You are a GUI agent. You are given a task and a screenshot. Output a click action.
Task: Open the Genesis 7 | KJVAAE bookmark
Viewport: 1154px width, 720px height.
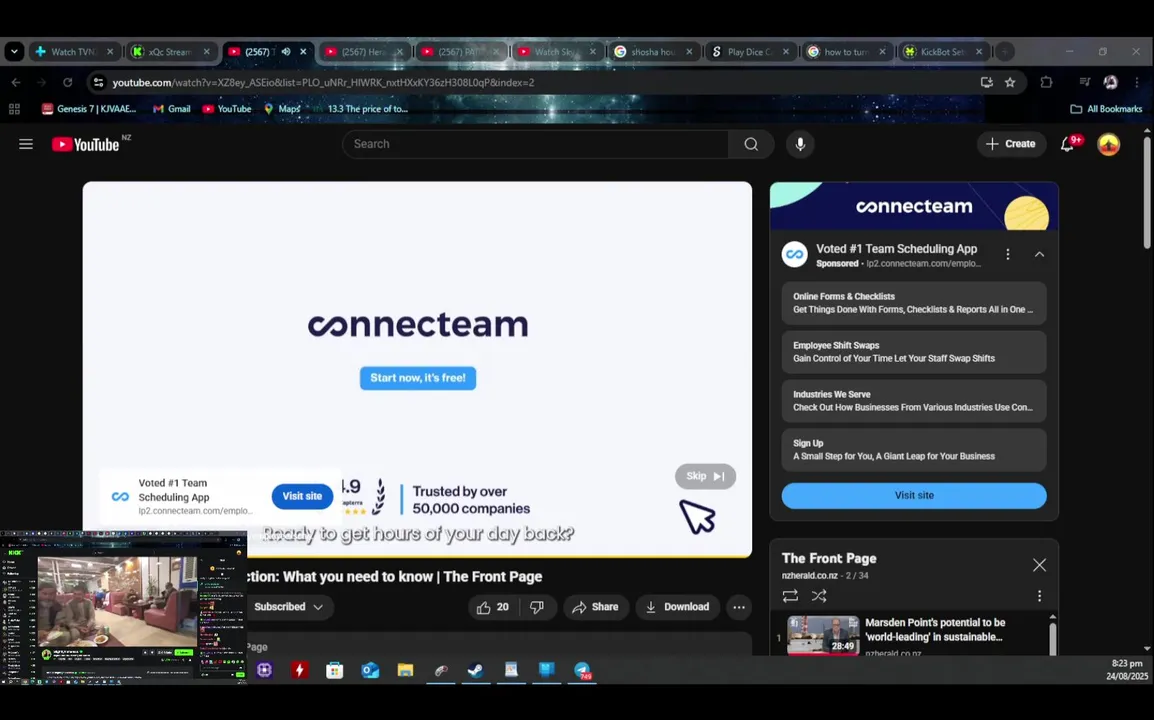[x=89, y=109]
